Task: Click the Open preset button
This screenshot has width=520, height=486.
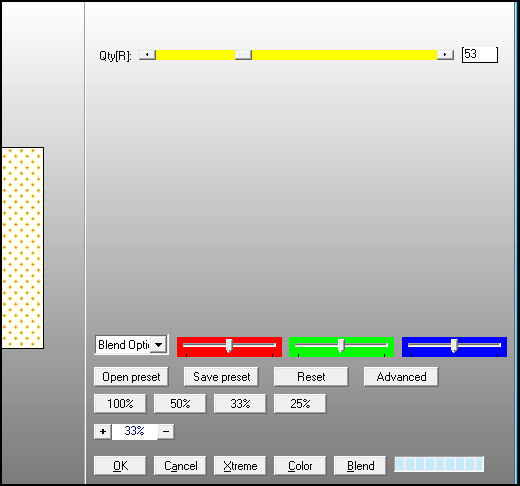Action: [x=131, y=377]
